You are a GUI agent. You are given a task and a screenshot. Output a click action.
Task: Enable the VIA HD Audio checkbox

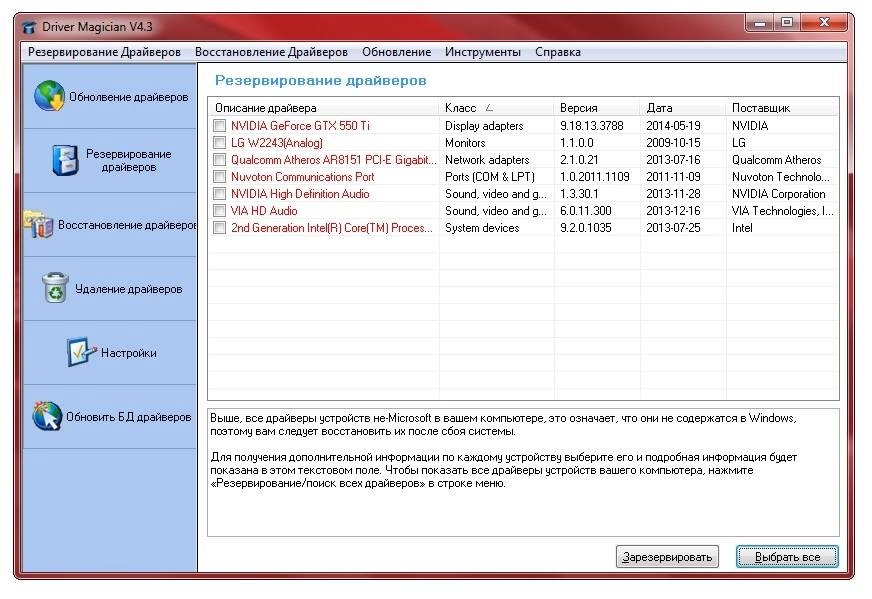220,211
